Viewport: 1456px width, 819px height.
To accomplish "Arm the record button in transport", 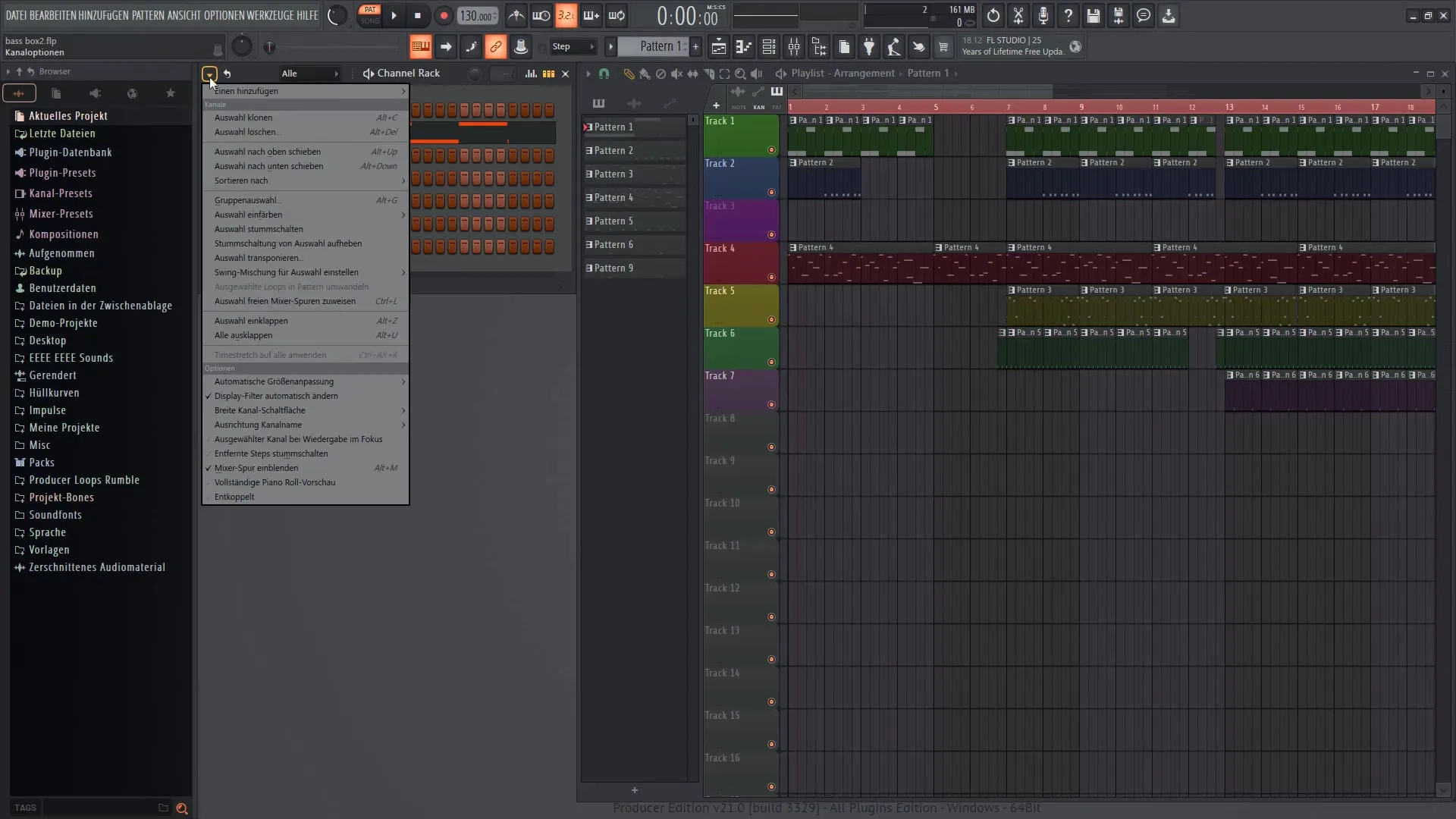I will point(444,16).
